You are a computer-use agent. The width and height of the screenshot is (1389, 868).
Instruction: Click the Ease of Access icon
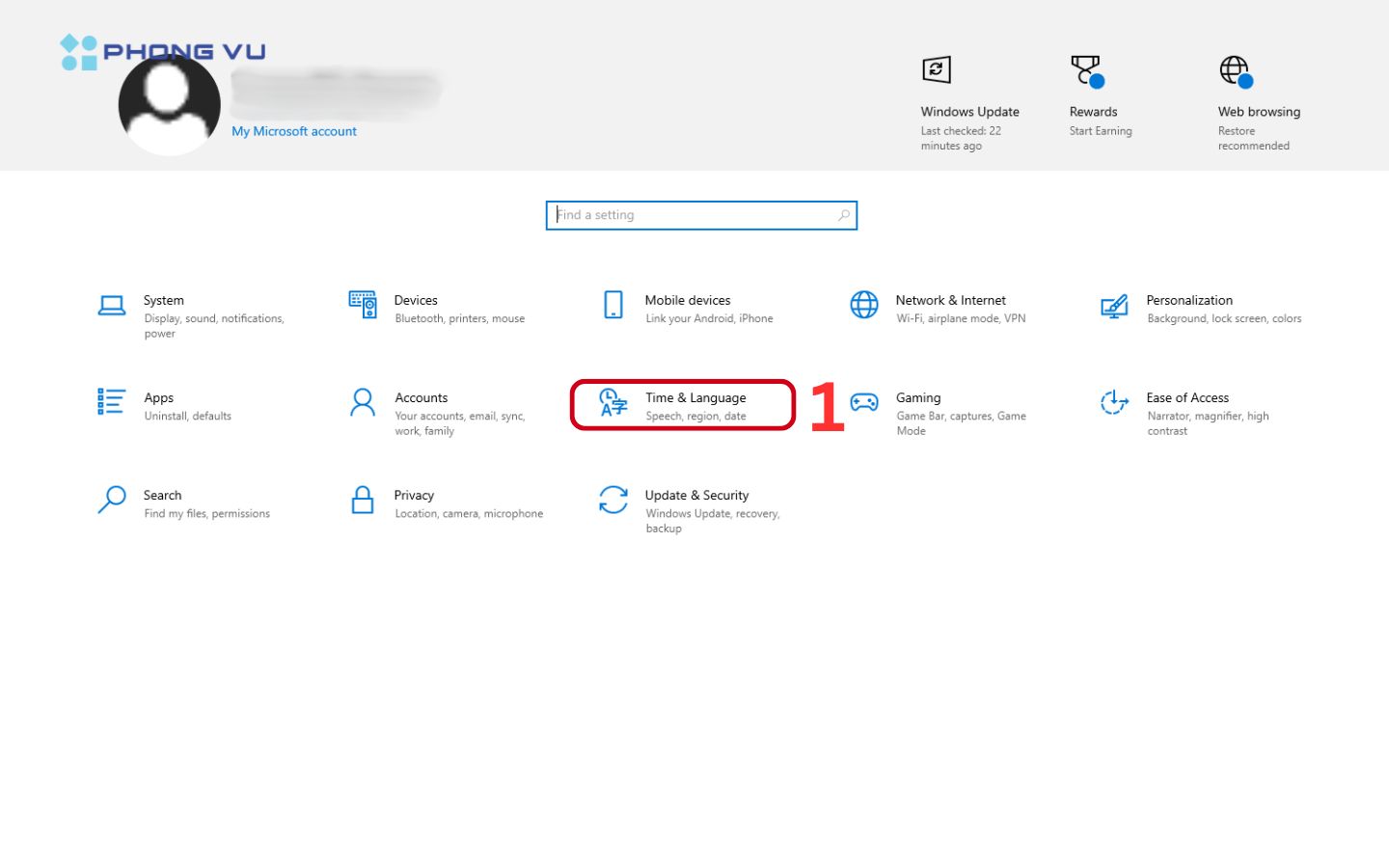click(x=1114, y=402)
